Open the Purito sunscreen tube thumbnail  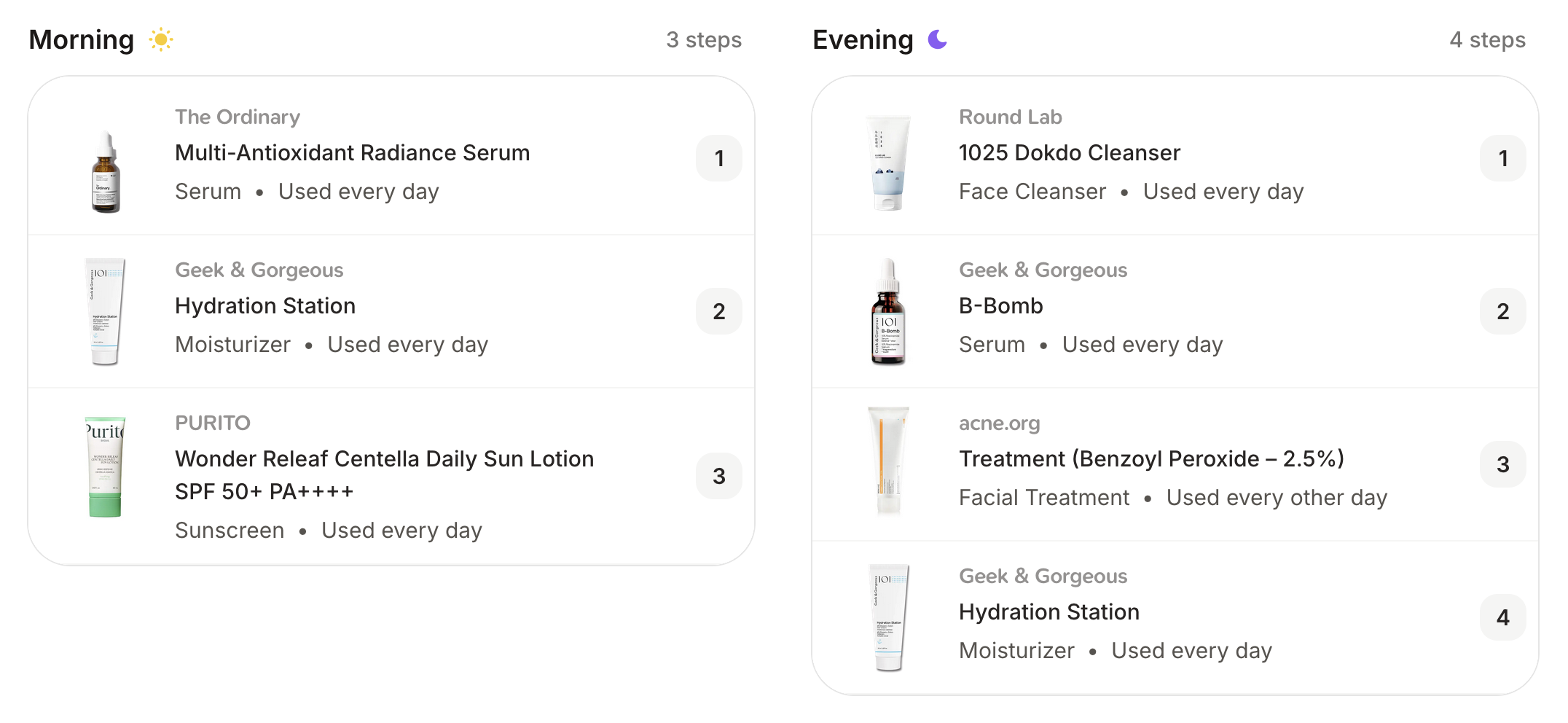pyautogui.click(x=106, y=466)
